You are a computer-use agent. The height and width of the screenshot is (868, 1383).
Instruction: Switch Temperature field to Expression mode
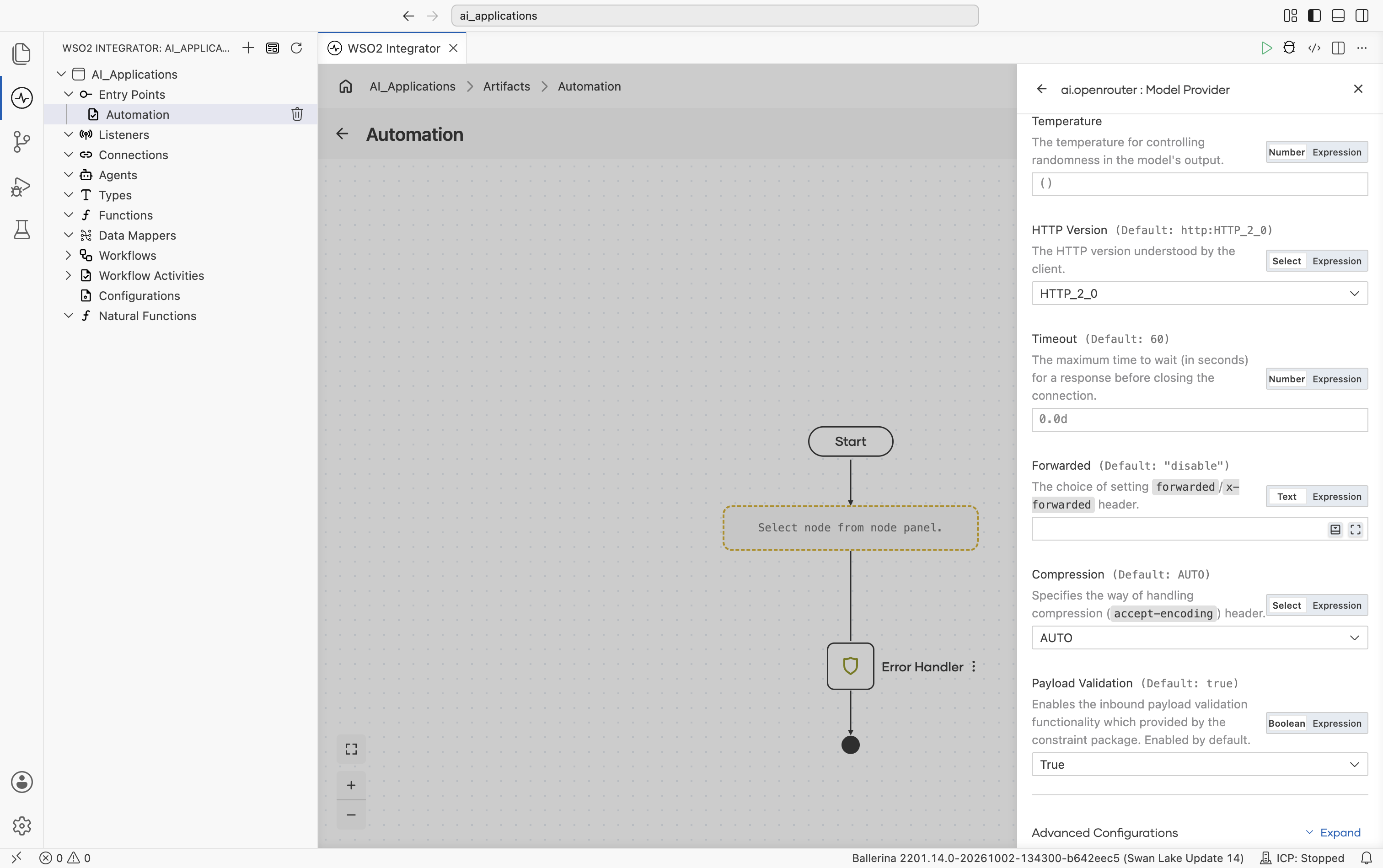[x=1336, y=152]
